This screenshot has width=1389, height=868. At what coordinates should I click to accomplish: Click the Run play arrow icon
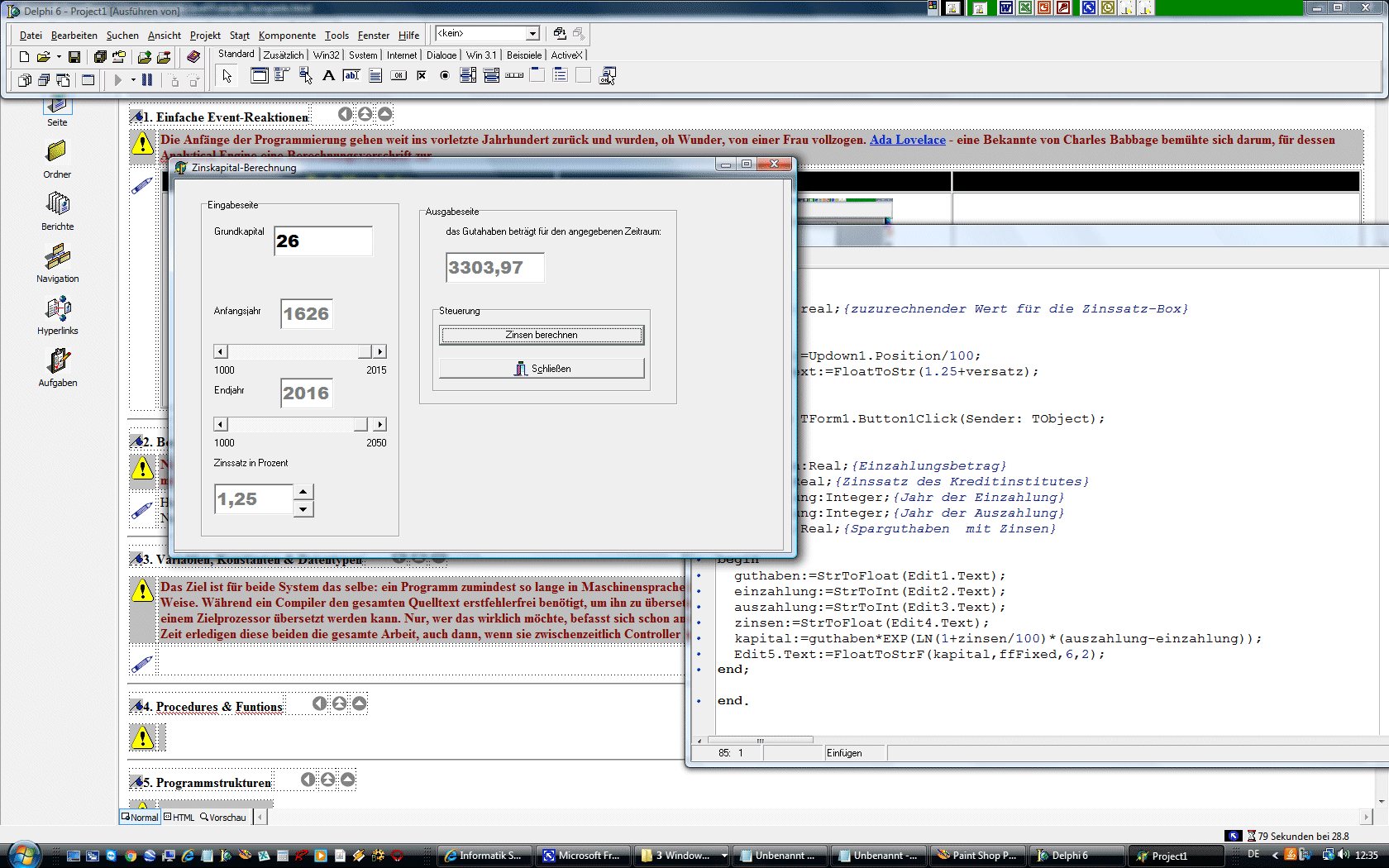click(x=117, y=80)
